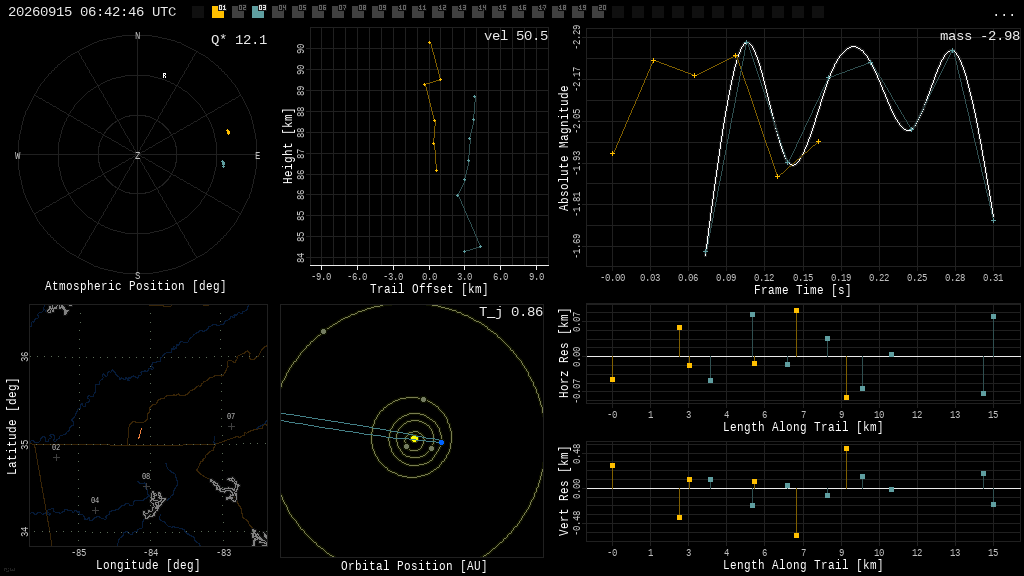Click the yellow meteor track on polar plot
This screenshot has width=1024, height=576.
pyautogui.click(x=228, y=132)
